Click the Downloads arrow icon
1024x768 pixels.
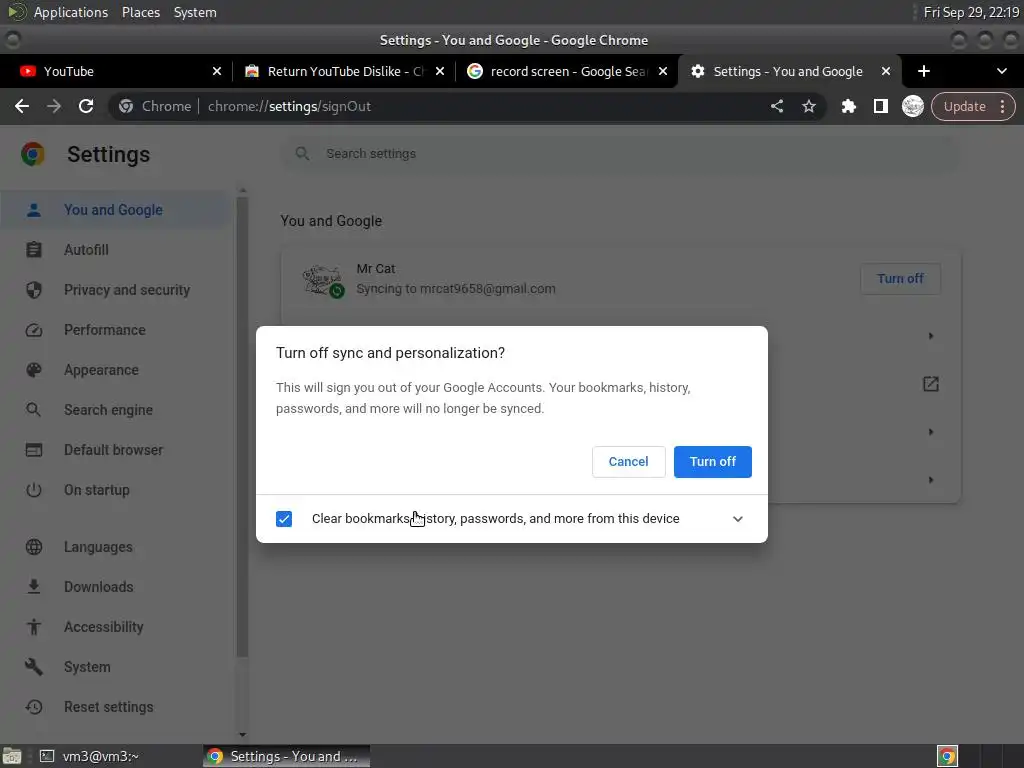(x=33, y=586)
